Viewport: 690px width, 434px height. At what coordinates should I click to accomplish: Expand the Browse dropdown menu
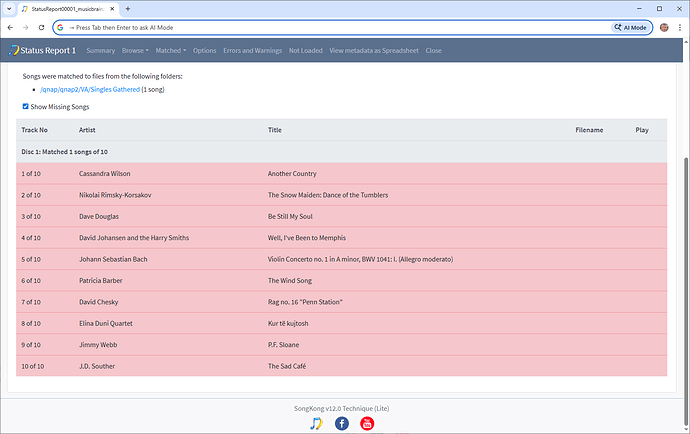[135, 50]
